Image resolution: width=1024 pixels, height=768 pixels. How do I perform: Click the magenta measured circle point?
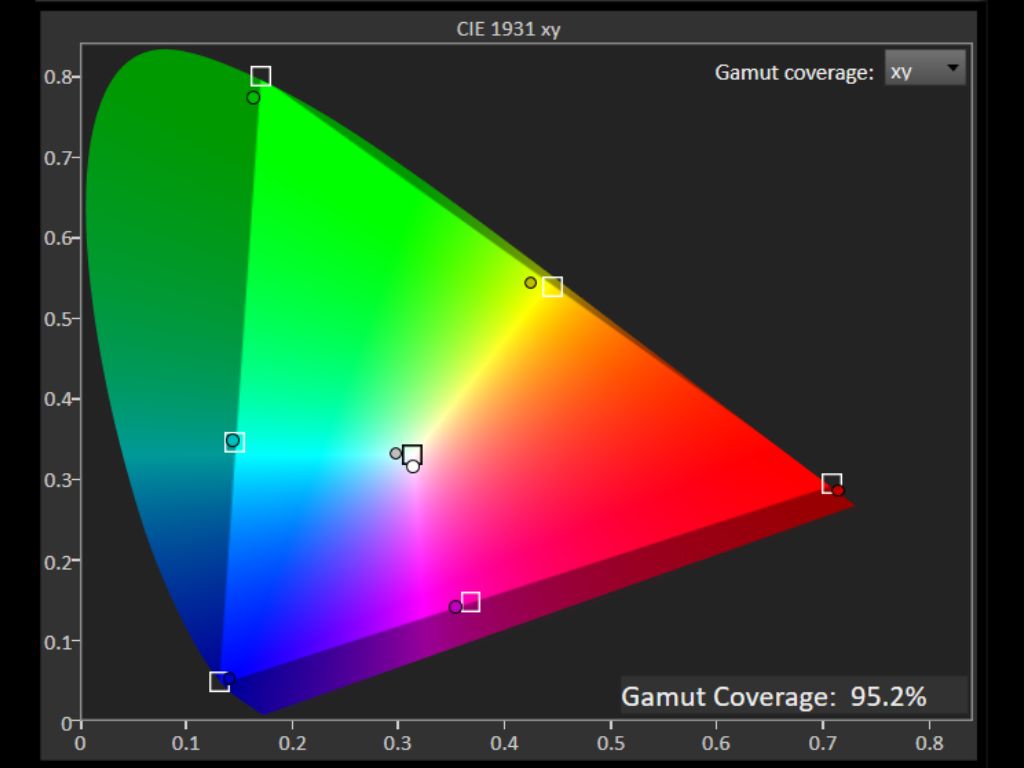455,607
